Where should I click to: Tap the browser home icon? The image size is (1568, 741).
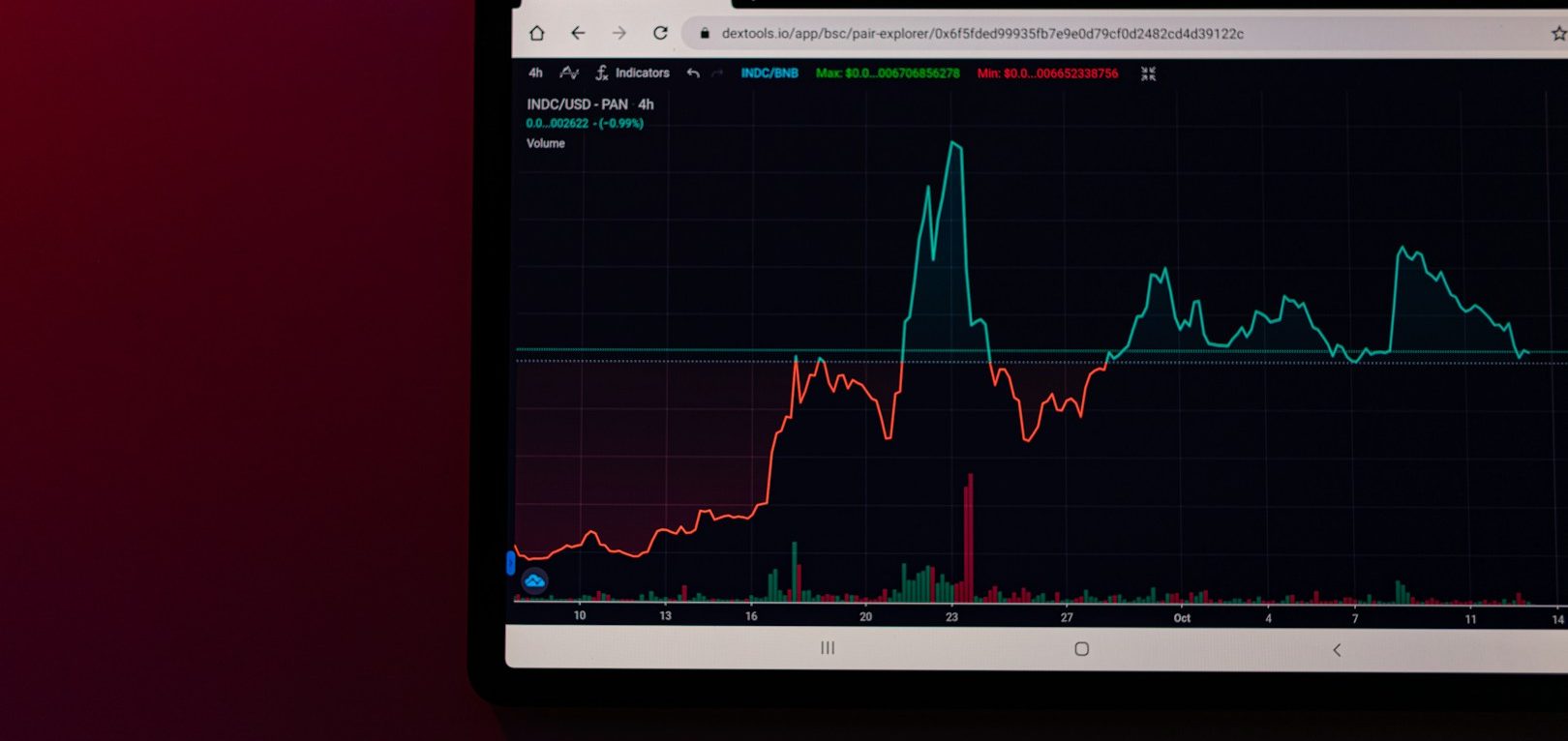(536, 33)
